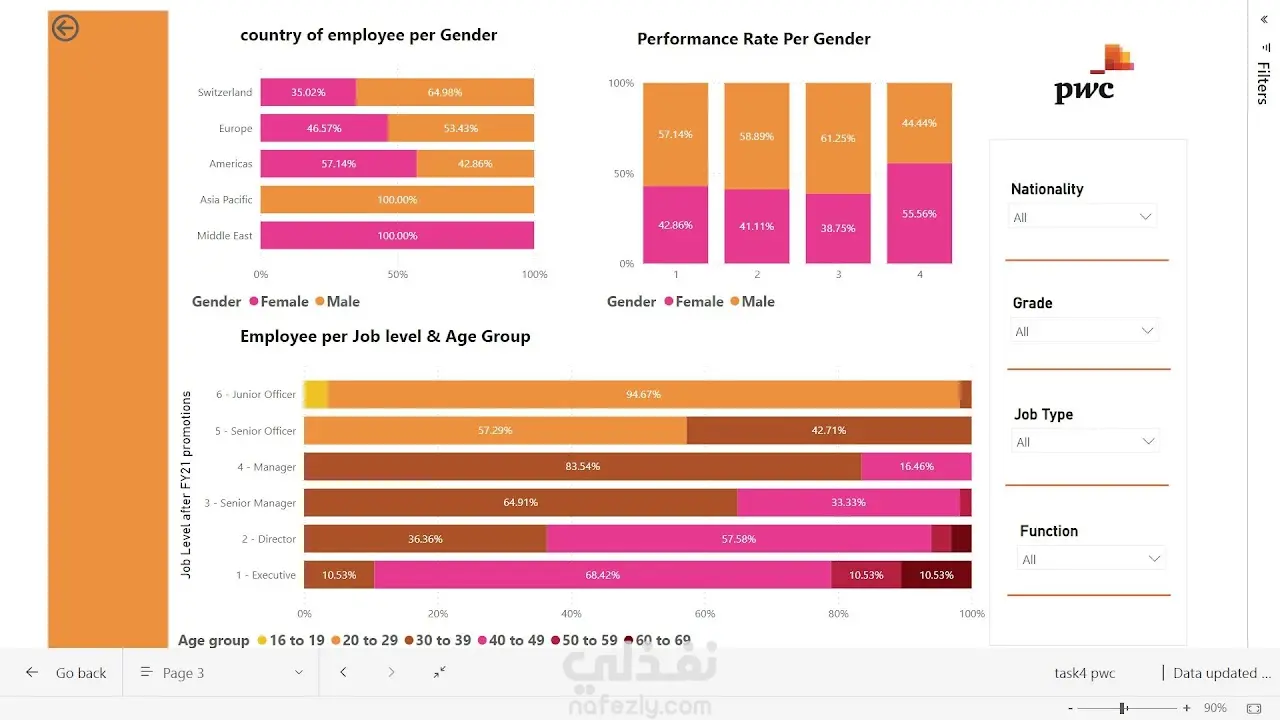Expand the Filters pane double-chevron icon

click(1264, 19)
